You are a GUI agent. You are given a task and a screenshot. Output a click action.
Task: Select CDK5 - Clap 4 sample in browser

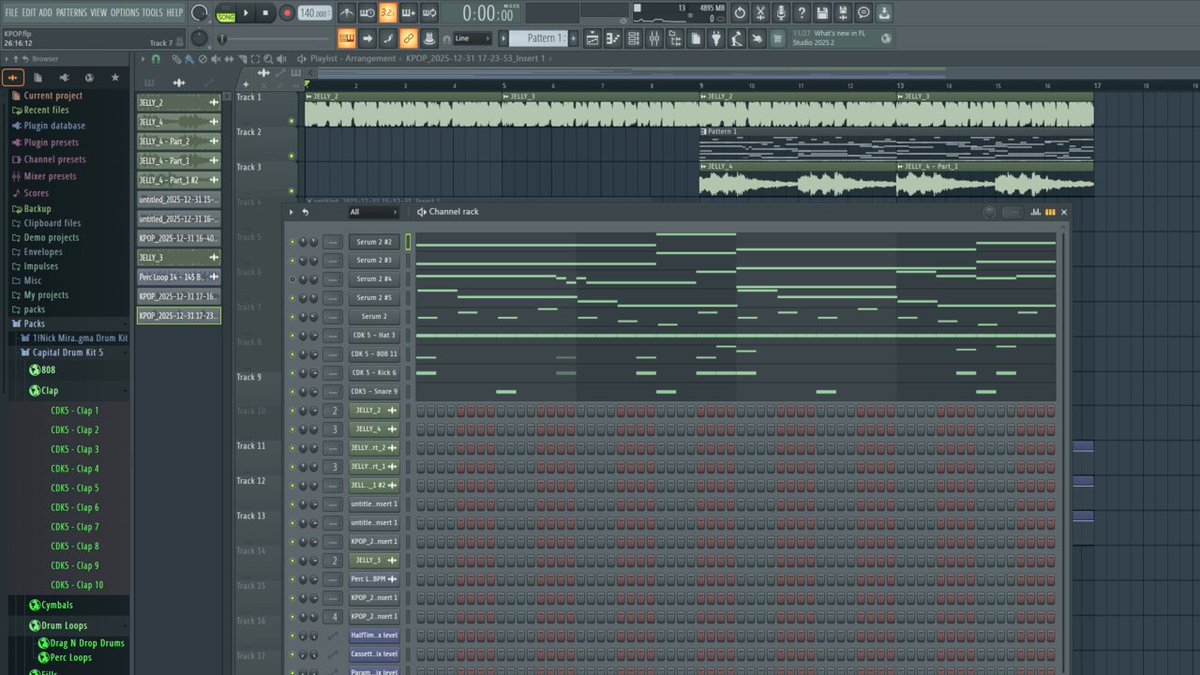[75, 469]
